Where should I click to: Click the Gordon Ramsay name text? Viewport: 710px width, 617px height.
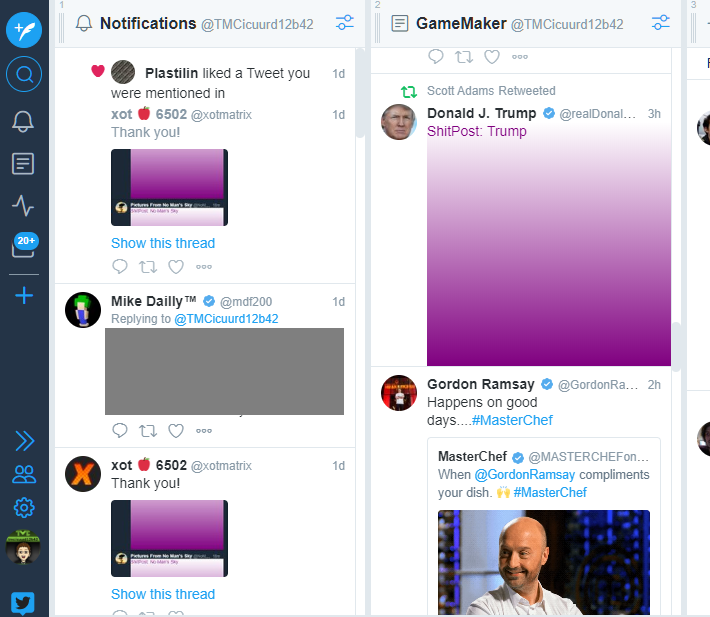pyautogui.click(x=481, y=384)
